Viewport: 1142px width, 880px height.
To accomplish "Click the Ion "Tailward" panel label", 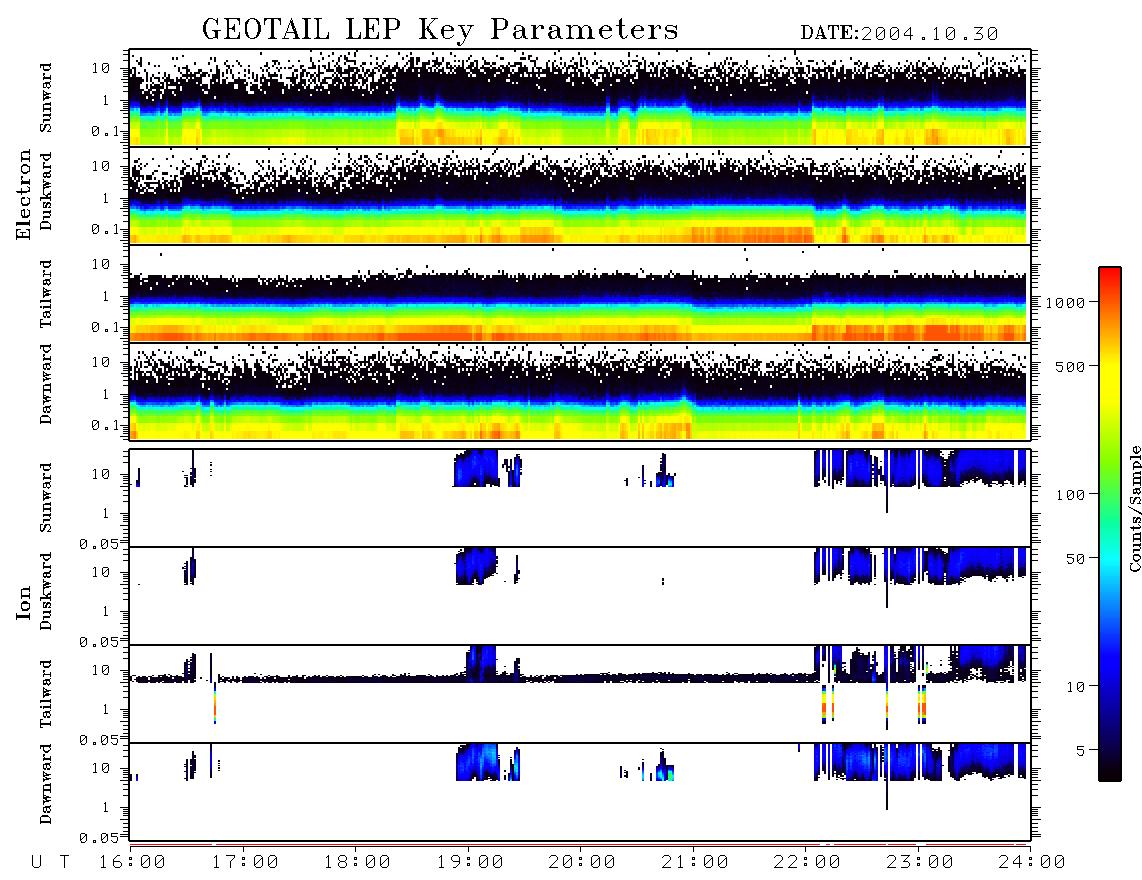I will 46,694.
